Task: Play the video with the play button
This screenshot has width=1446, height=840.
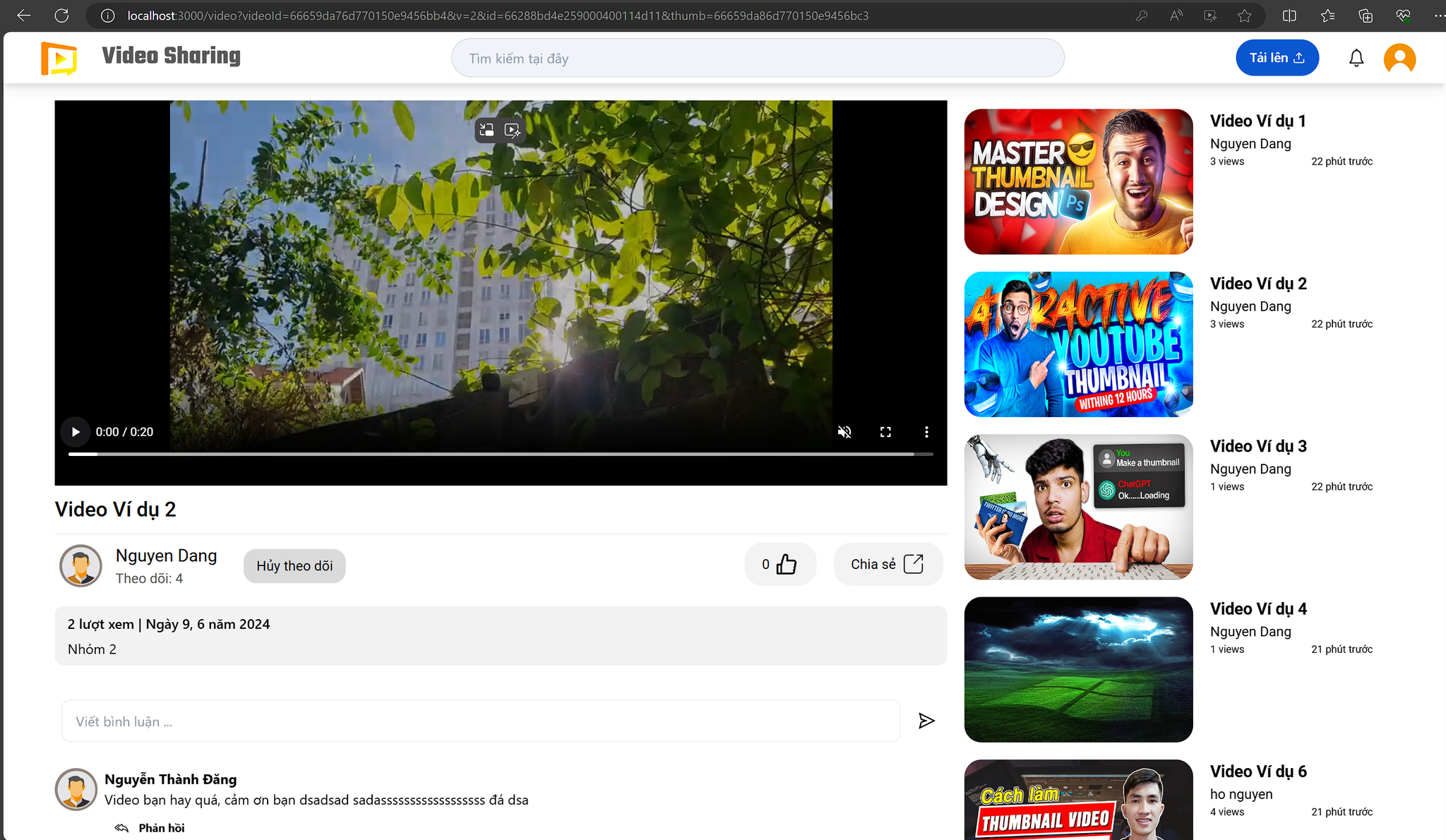Action: tap(76, 432)
